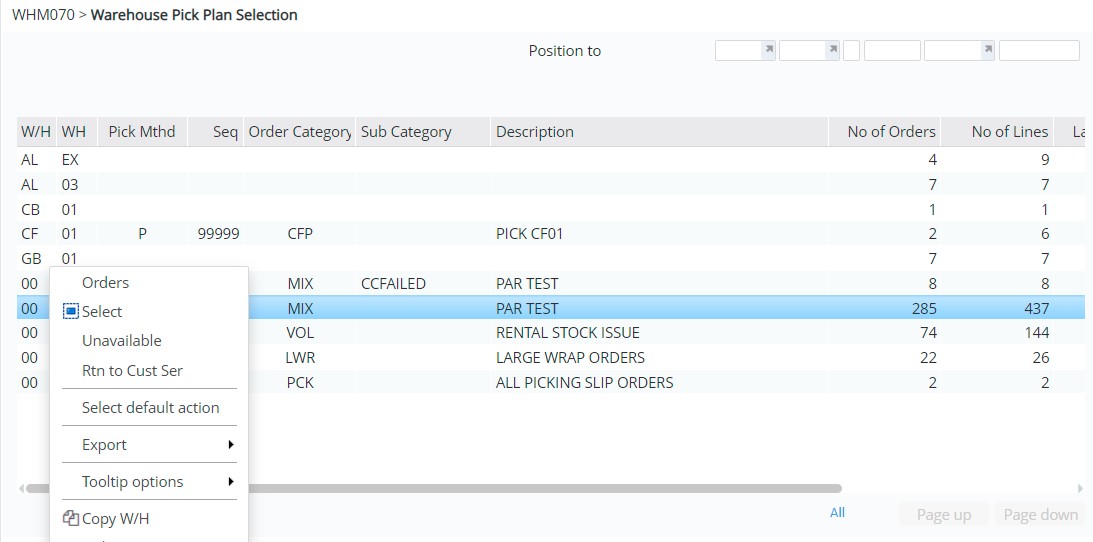Screen dimensions: 1093x542
Task: Click the Copy W/H clipboard icon
Action: (x=70, y=518)
